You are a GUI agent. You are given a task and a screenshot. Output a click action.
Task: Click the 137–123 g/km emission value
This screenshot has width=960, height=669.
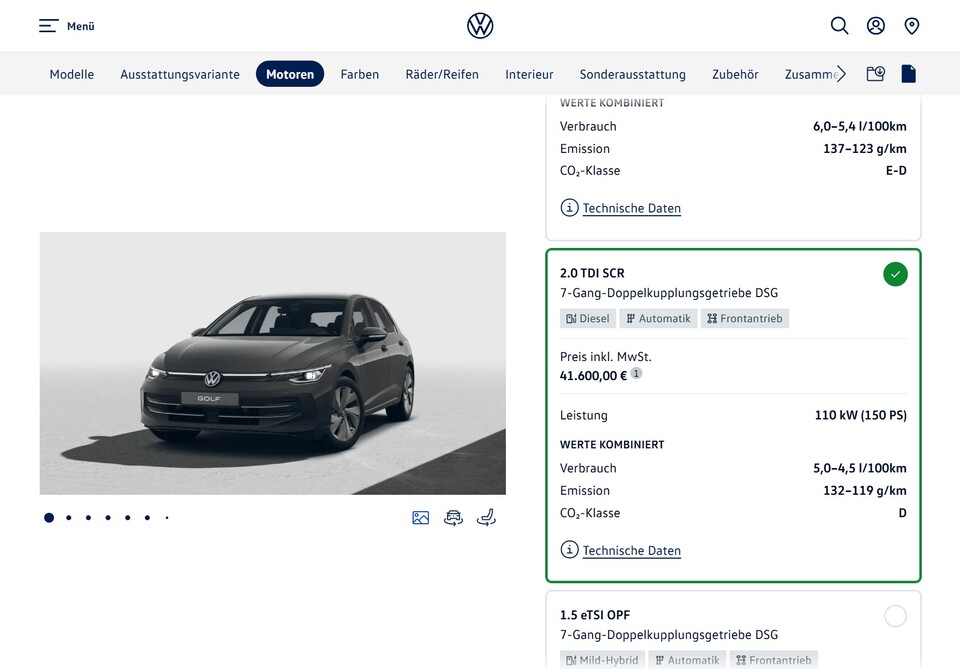pyautogui.click(x=864, y=148)
